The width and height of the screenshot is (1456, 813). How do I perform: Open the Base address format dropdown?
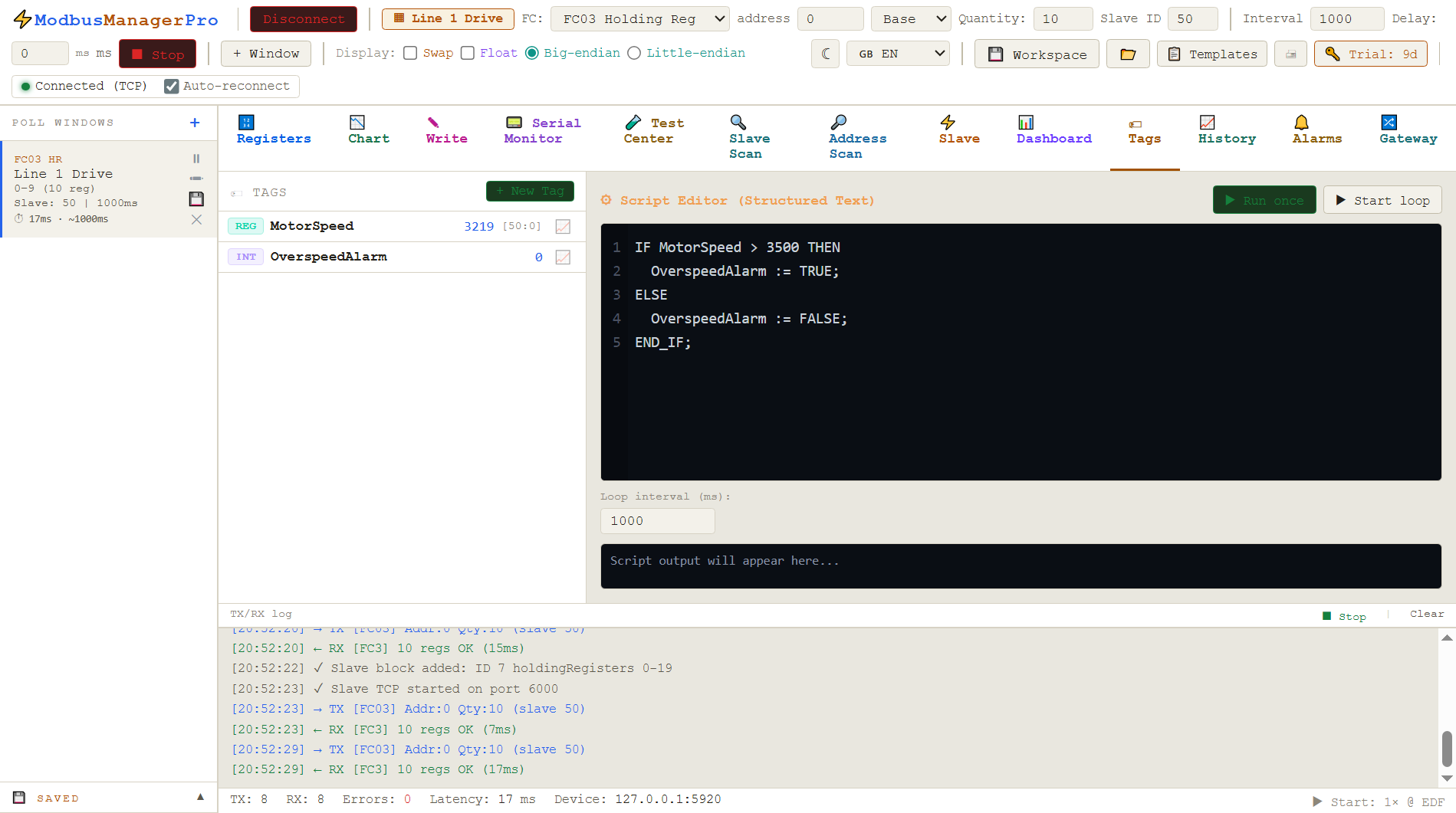pyautogui.click(x=910, y=18)
